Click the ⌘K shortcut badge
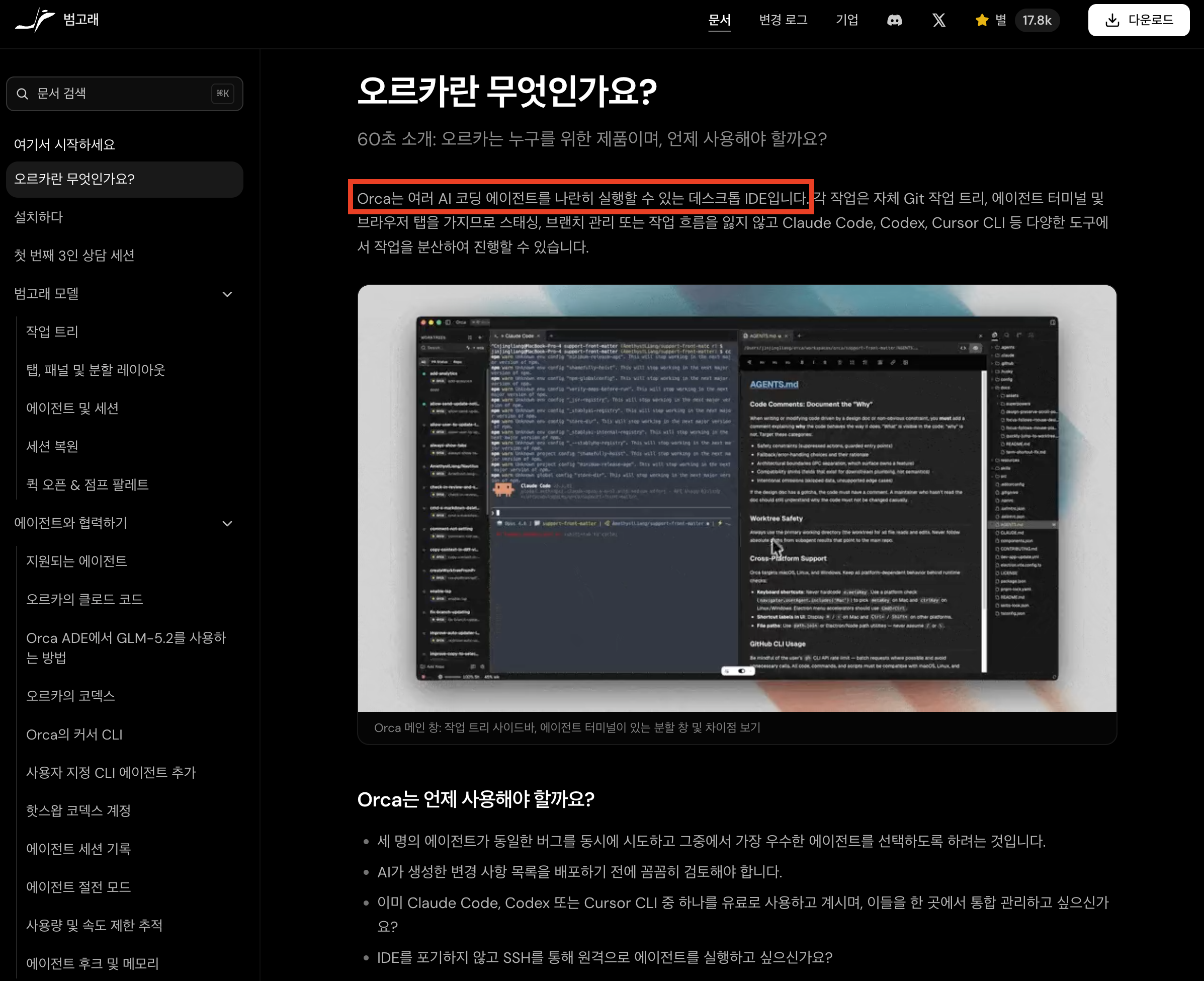 (223, 94)
